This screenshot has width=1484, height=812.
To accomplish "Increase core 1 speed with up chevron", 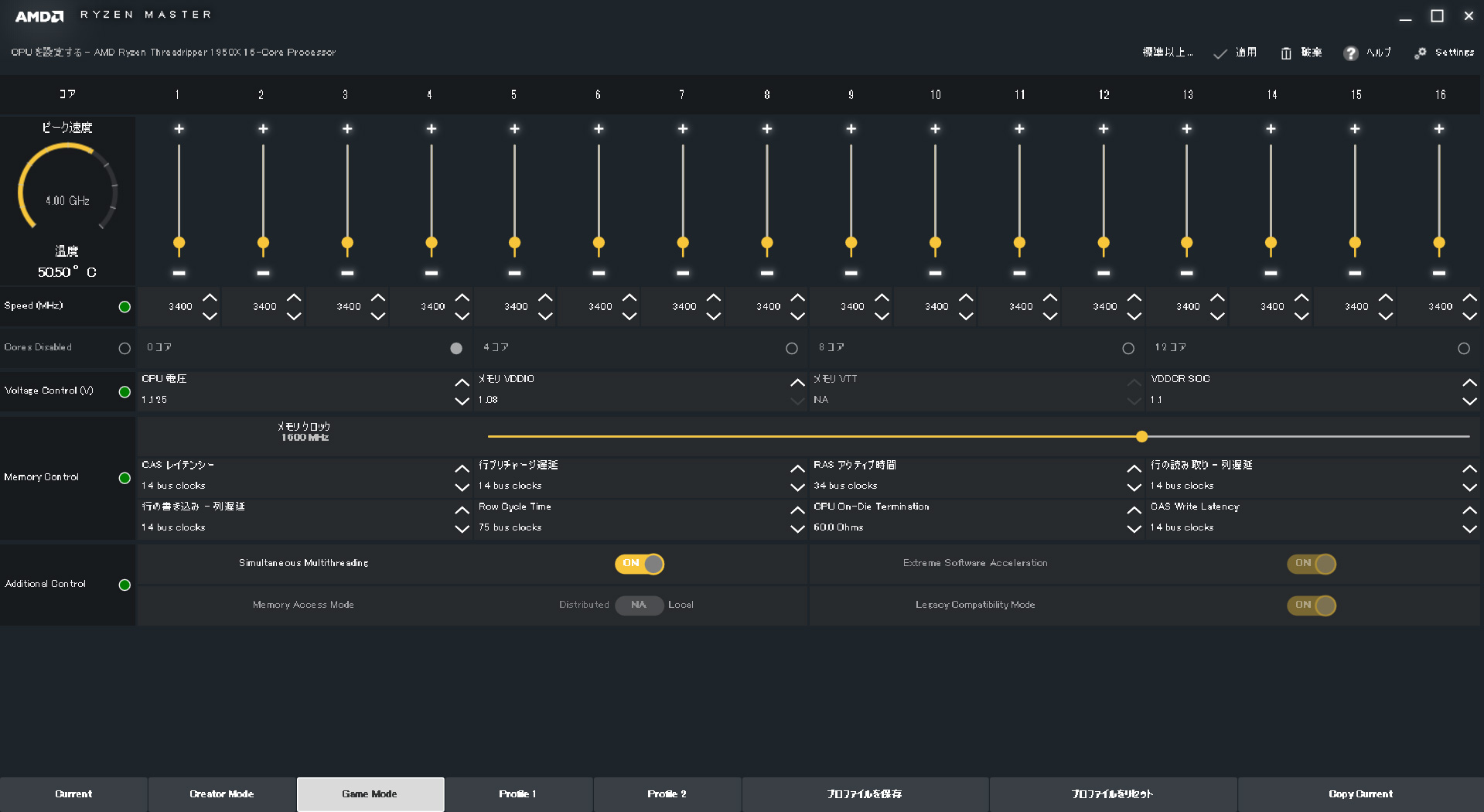I will coord(210,298).
